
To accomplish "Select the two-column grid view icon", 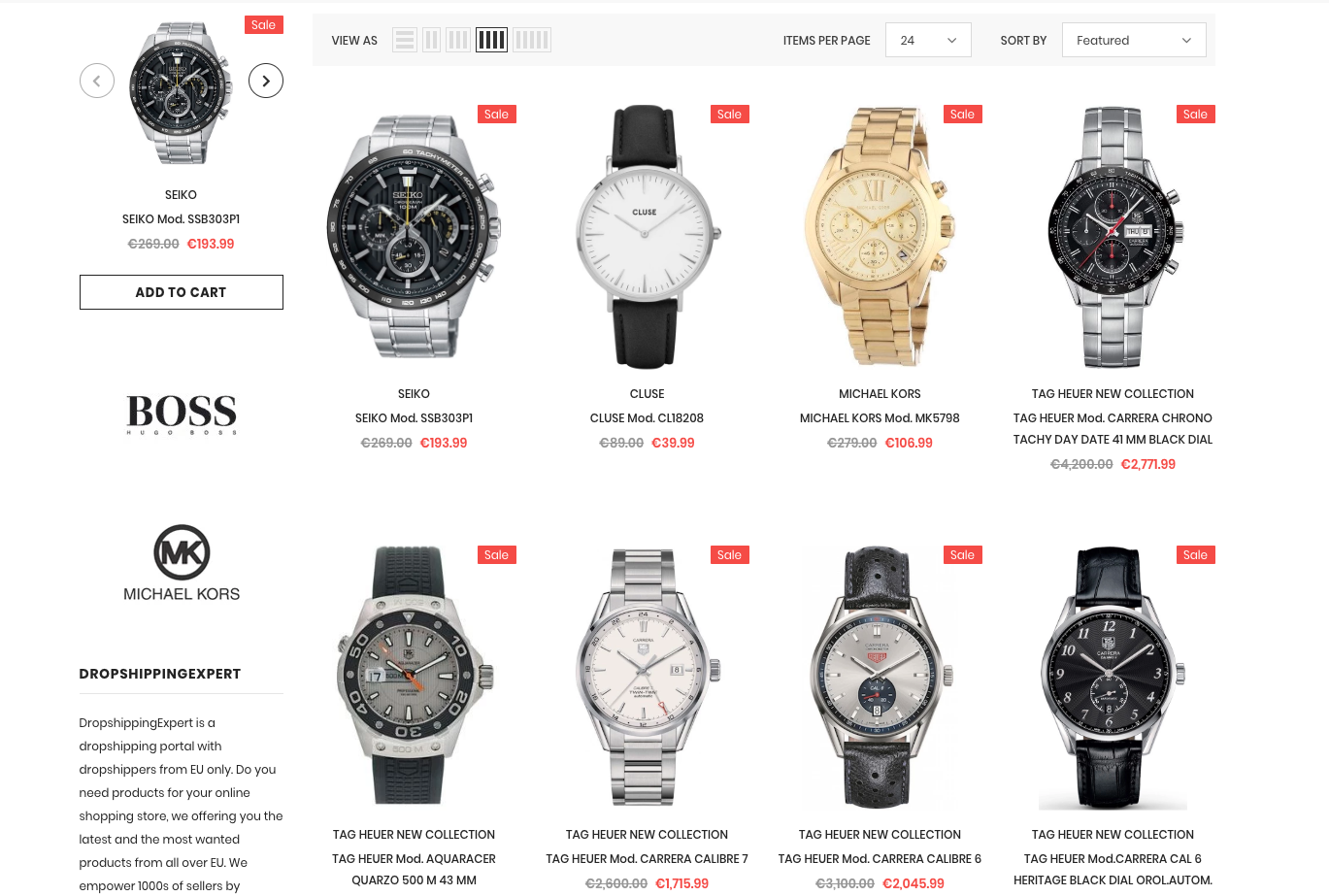I will tap(431, 40).
